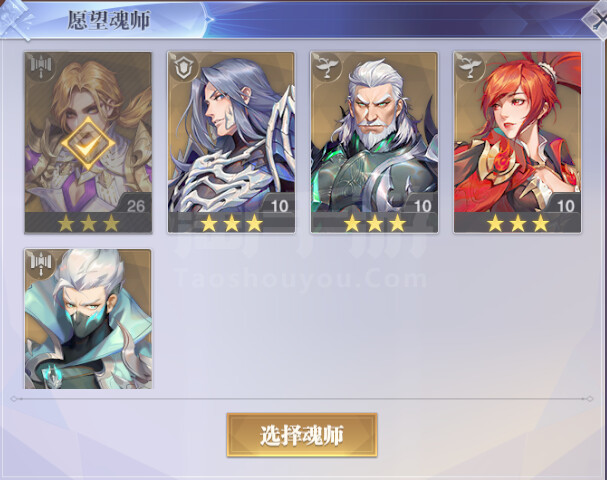Close the 愿望魂师 dialog with X
The width and height of the screenshot is (607, 480).
pos(598,20)
